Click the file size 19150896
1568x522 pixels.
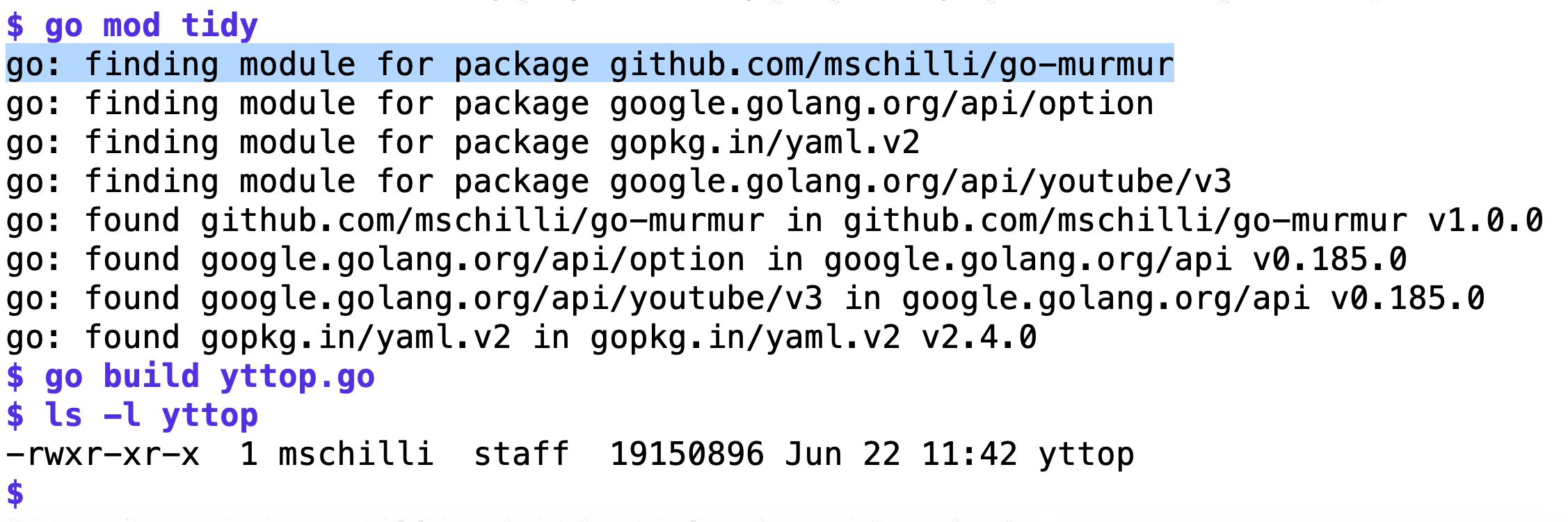[x=687, y=454]
